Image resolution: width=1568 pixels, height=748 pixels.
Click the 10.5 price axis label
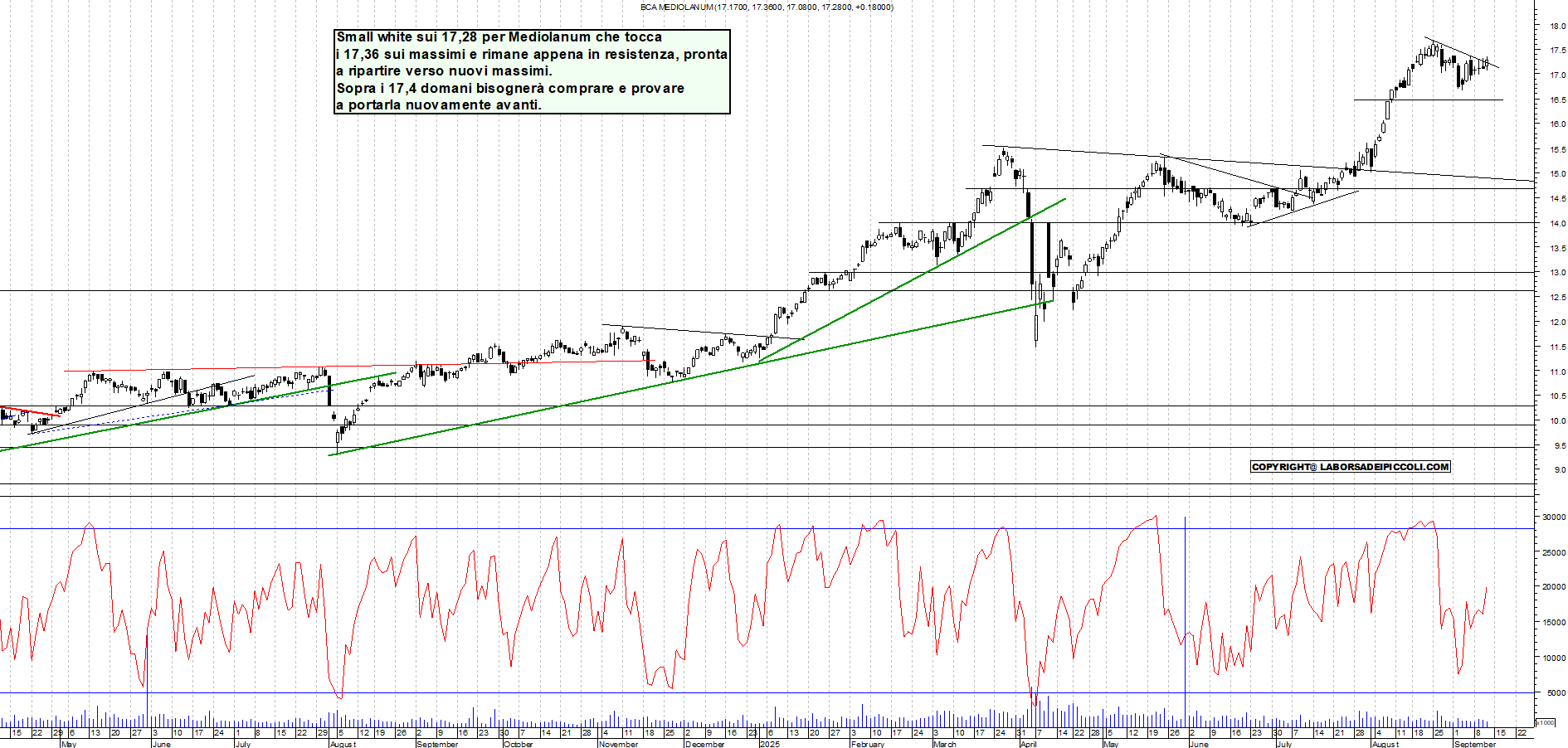coord(1557,396)
